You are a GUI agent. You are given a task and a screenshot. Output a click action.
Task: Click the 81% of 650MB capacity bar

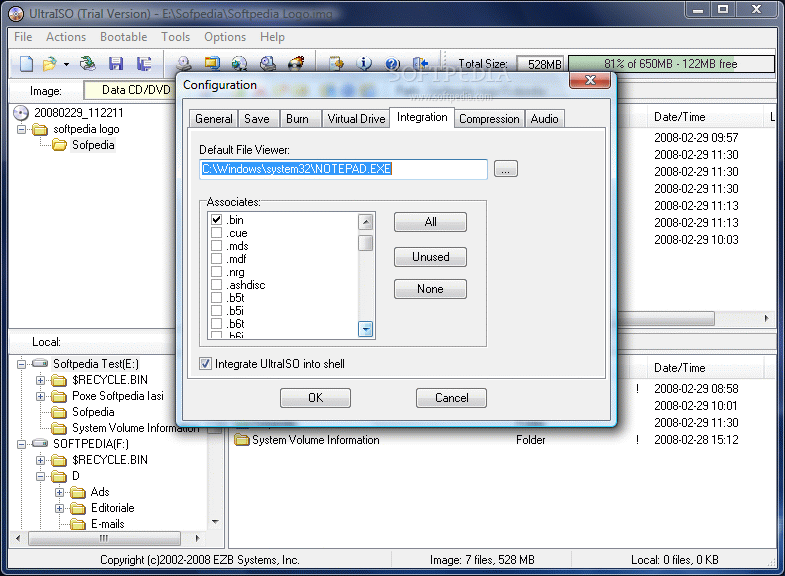[x=671, y=64]
